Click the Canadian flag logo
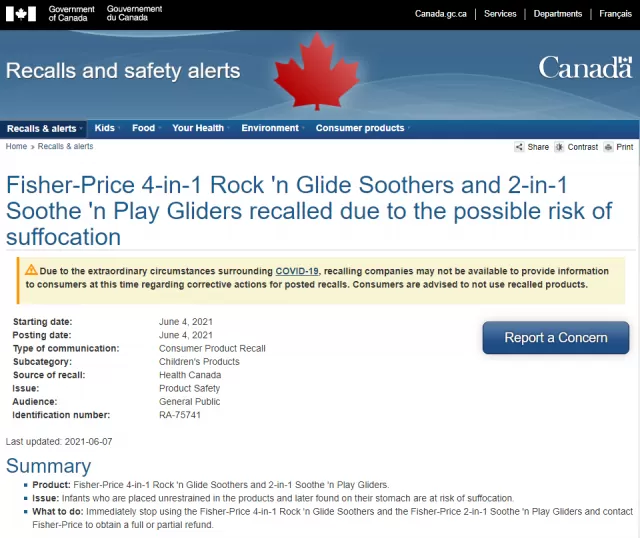 (21, 13)
